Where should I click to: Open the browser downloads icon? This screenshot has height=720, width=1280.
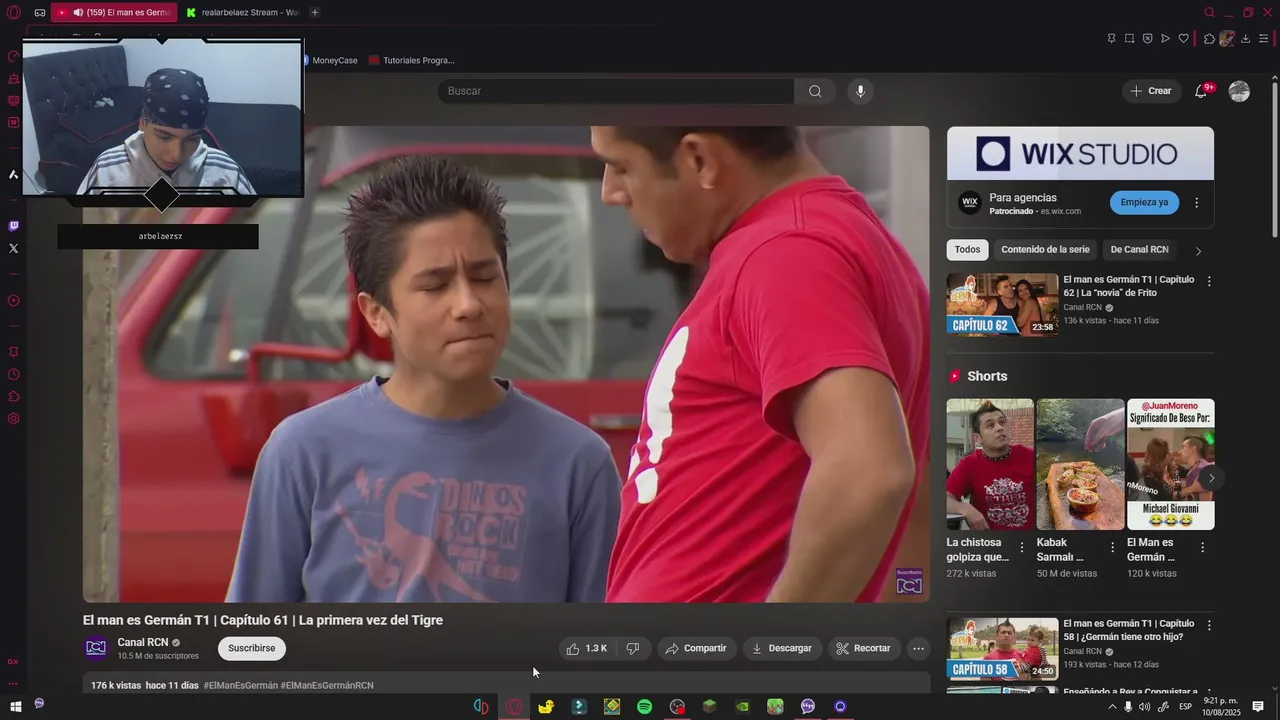point(1245,38)
